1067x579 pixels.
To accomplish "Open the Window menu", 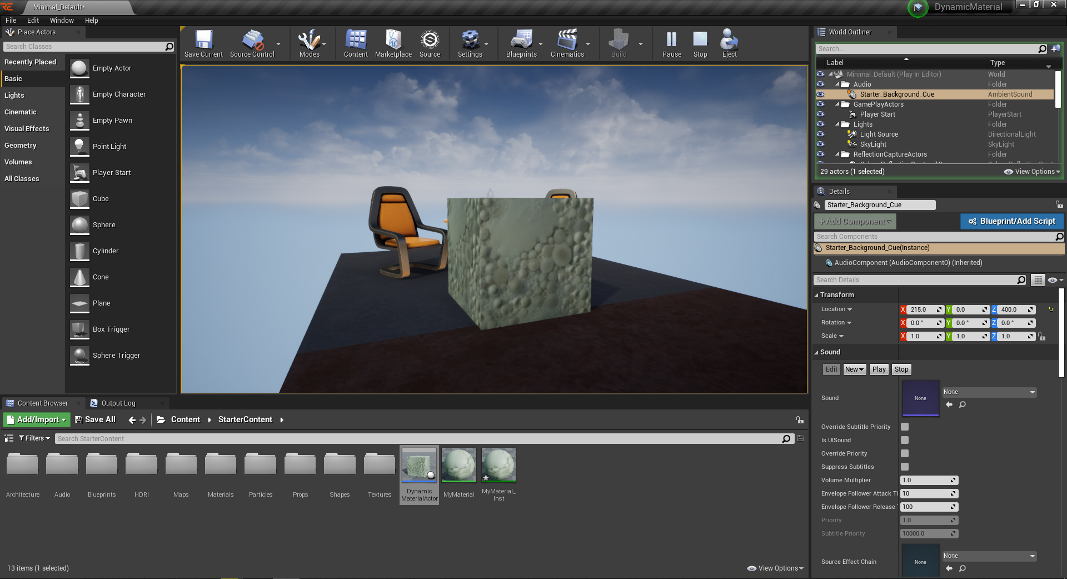I will coord(61,20).
